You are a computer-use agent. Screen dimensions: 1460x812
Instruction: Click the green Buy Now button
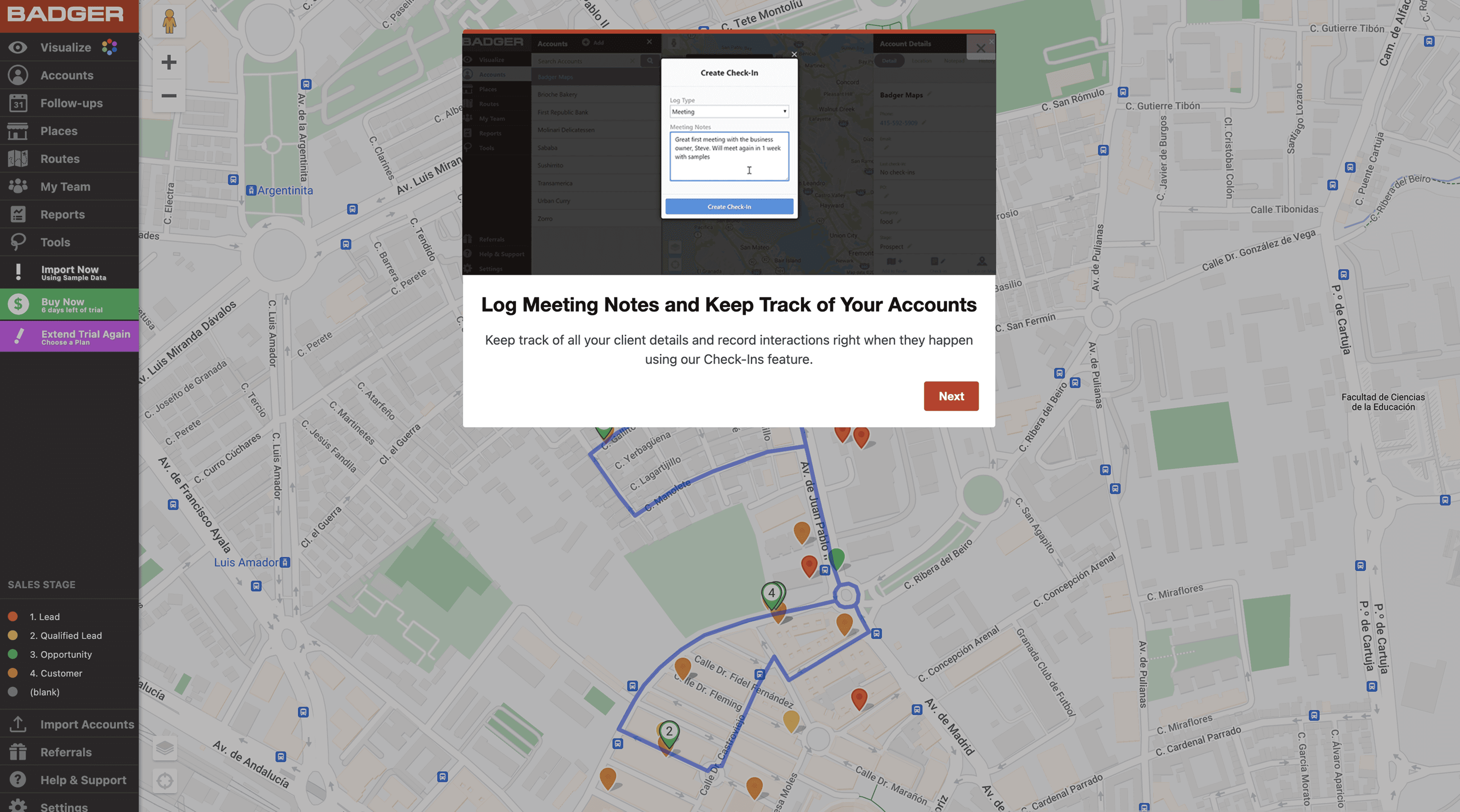(x=69, y=305)
